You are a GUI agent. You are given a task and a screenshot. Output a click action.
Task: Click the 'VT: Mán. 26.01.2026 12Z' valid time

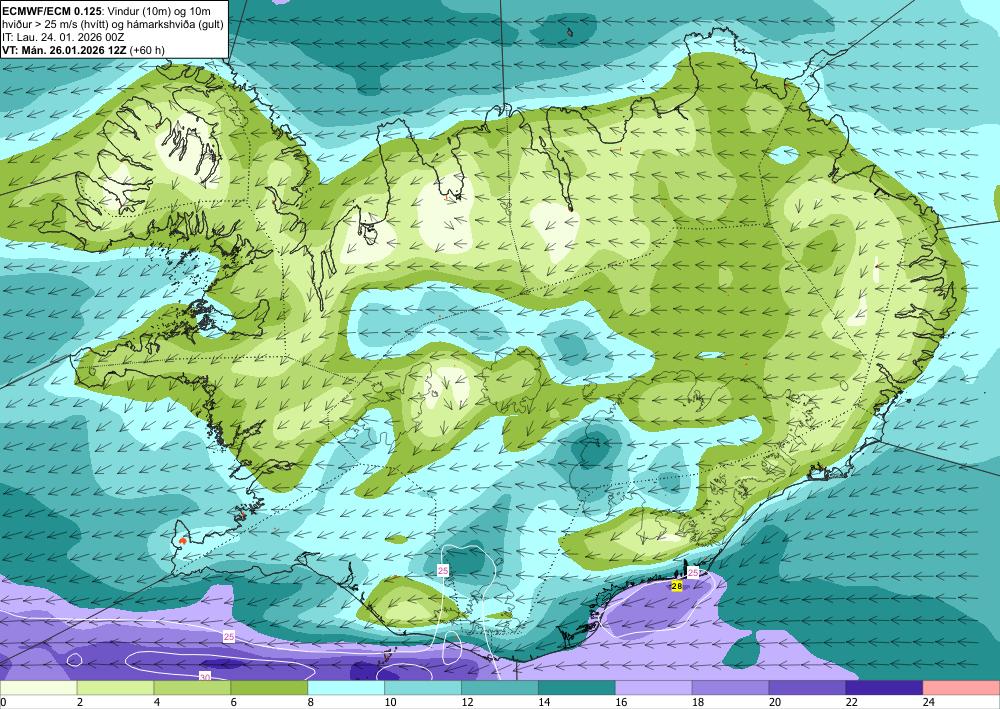click(64, 50)
